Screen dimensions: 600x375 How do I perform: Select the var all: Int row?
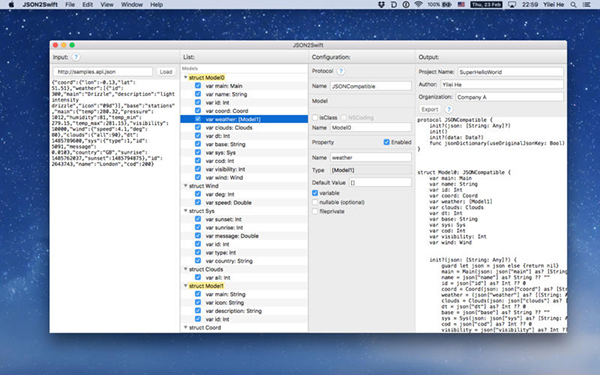[244, 277]
